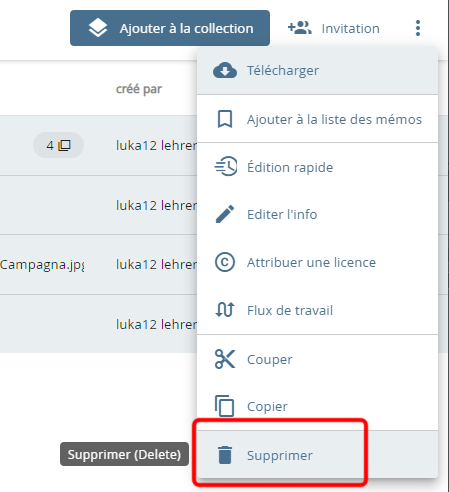This screenshot has height=492, width=449.
Task: Click the 4 collections count badge
Action: (x=58, y=145)
